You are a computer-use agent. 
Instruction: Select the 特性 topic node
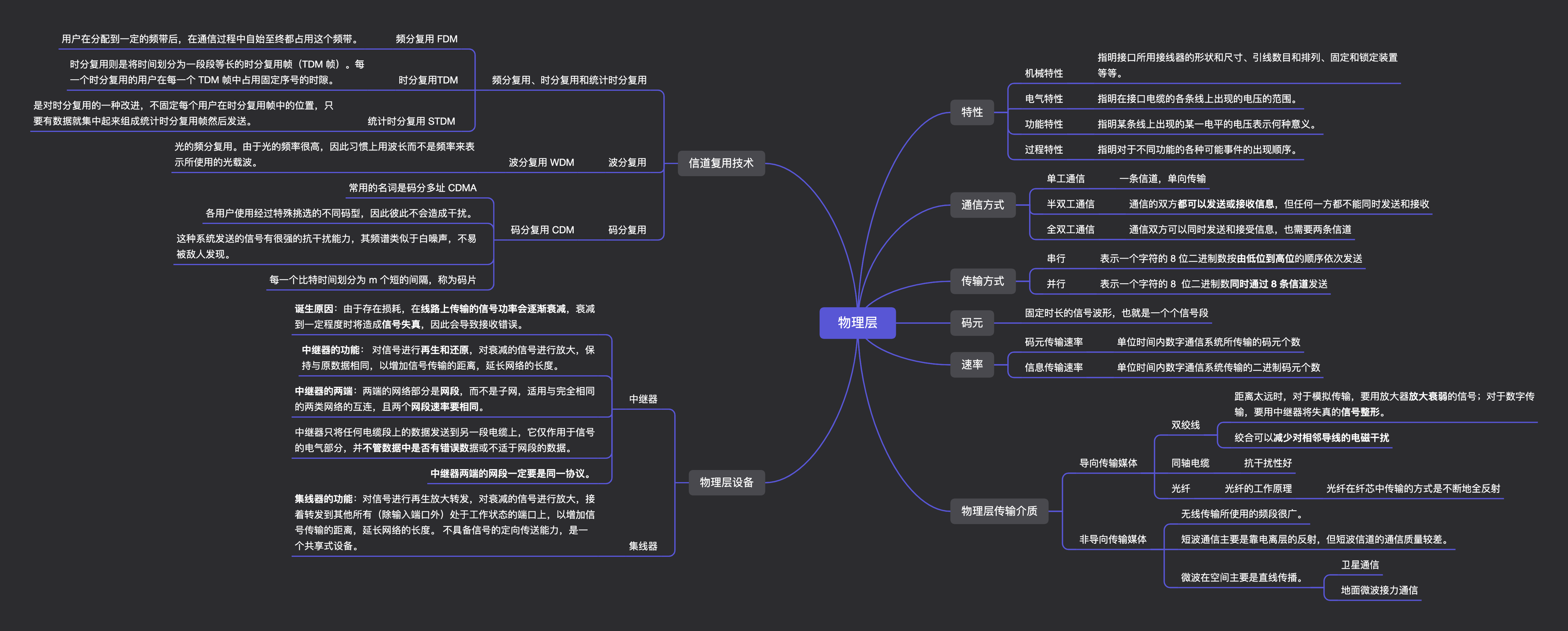pos(972,112)
